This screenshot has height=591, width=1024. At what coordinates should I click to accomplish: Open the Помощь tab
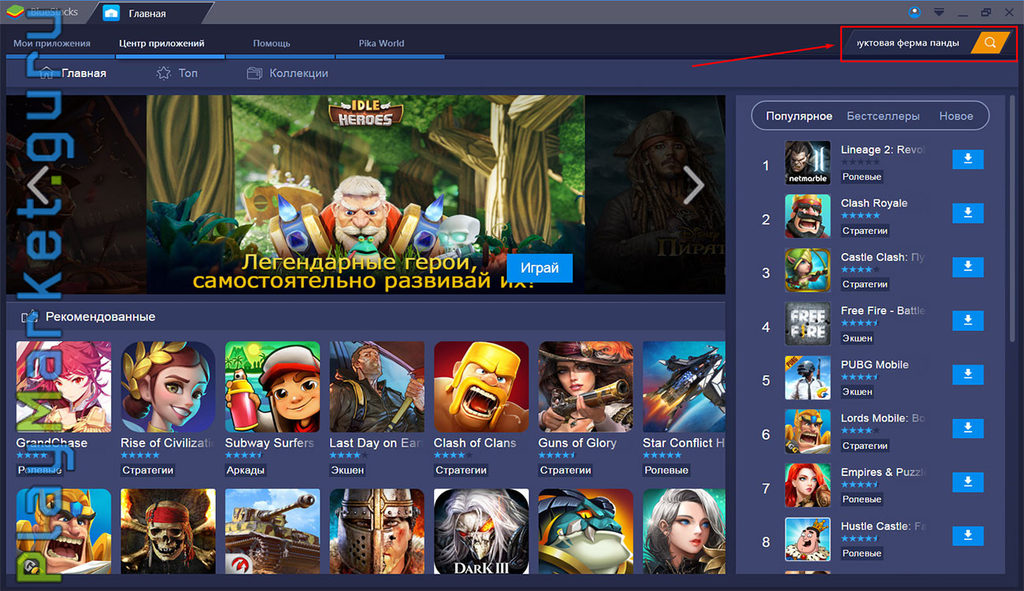[x=272, y=43]
